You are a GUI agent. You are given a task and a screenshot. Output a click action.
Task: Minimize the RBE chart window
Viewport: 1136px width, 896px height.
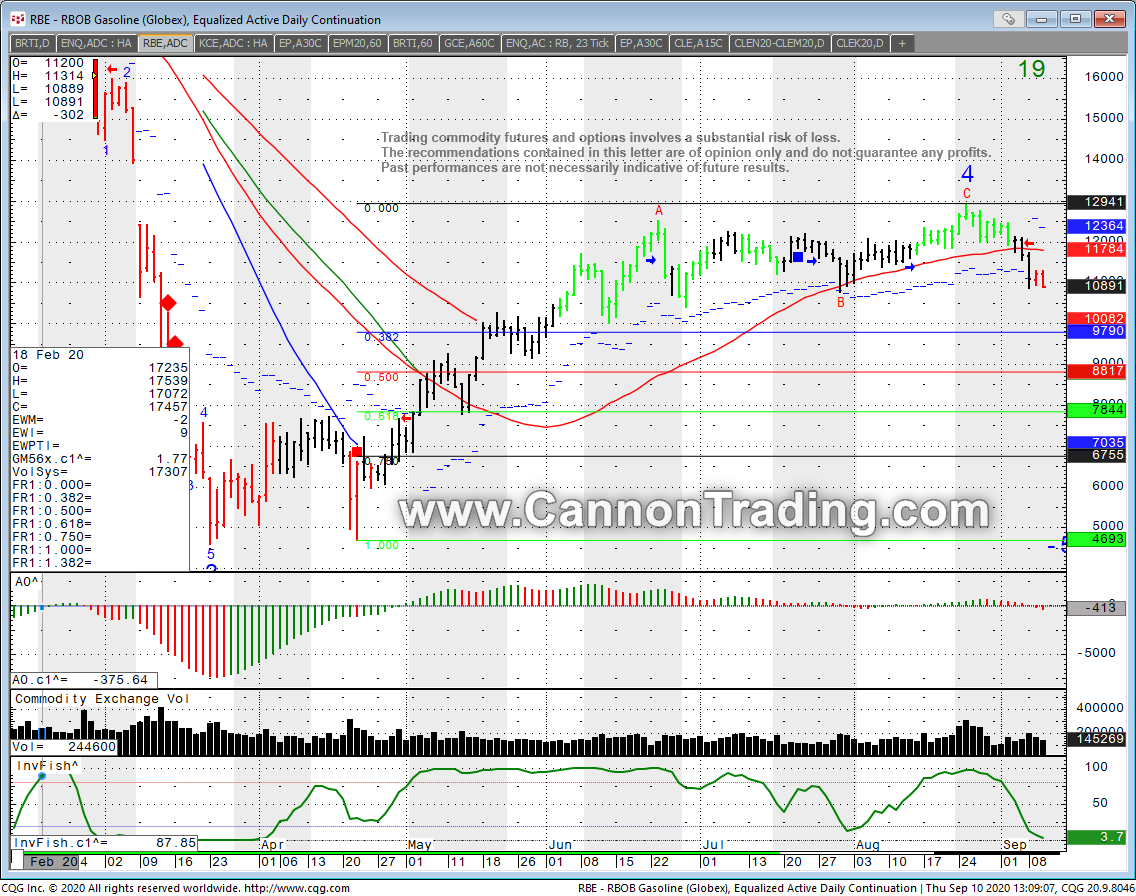pyautogui.click(x=1042, y=19)
